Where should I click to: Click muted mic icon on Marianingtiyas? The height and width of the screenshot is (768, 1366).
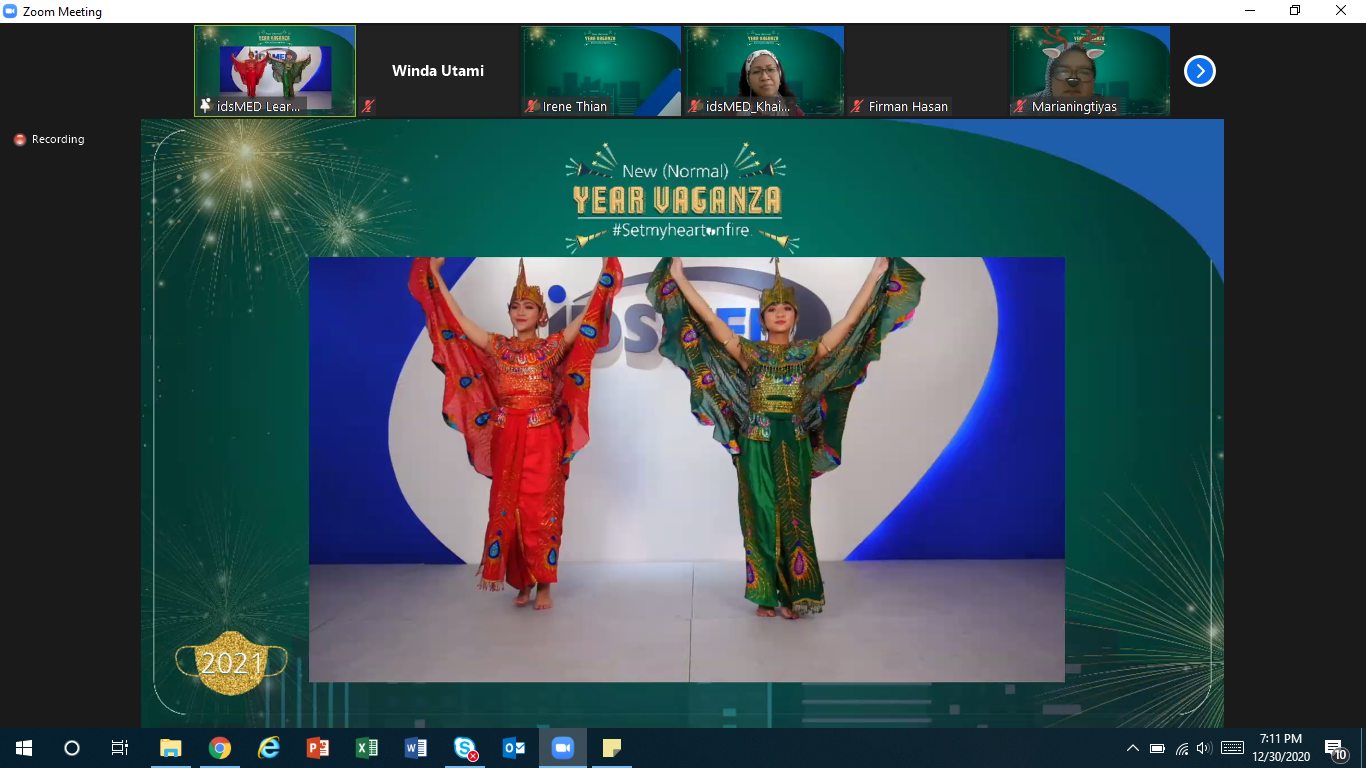[x=1021, y=106]
